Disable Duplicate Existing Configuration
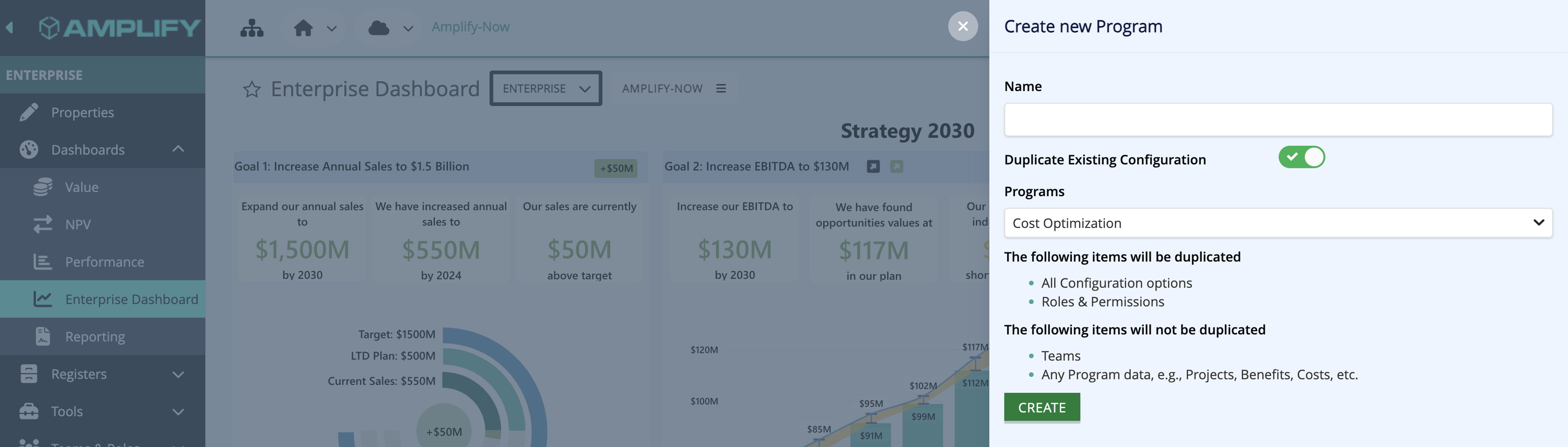 [x=1302, y=157]
